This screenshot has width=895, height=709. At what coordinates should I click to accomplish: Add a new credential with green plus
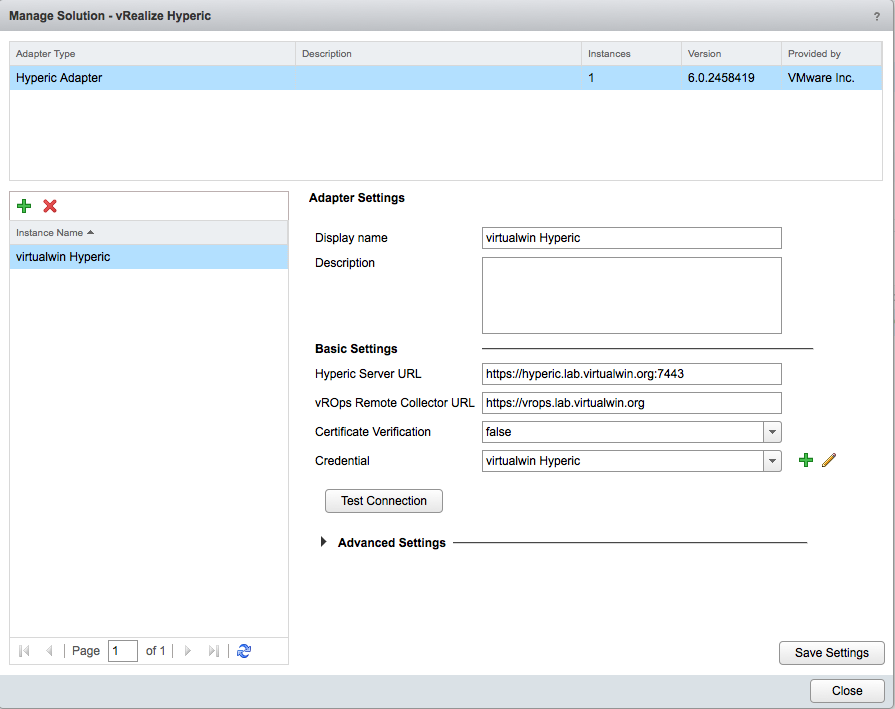(806, 460)
